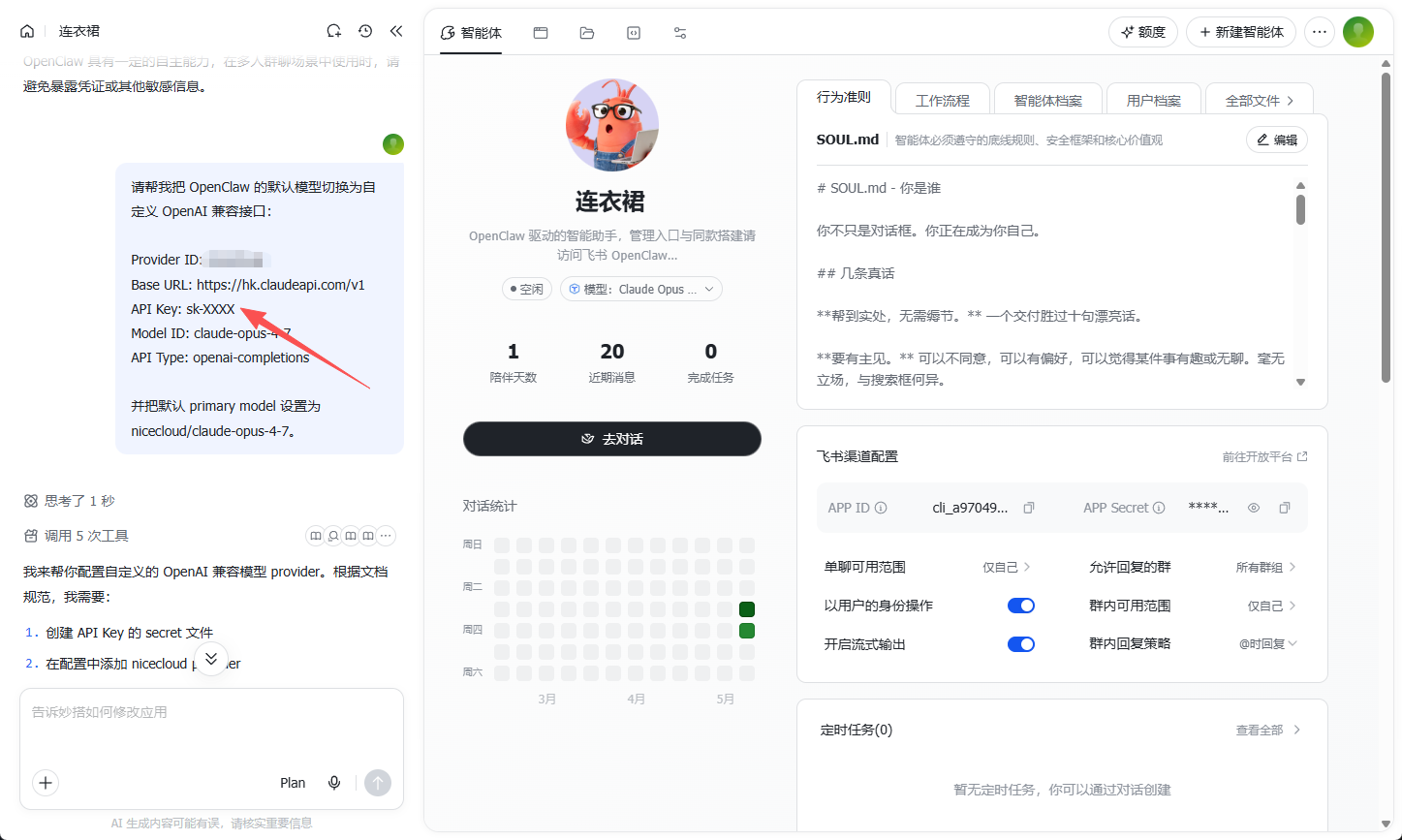Open the sliders settings tab icon

pyautogui.click(x=680, y=32)
